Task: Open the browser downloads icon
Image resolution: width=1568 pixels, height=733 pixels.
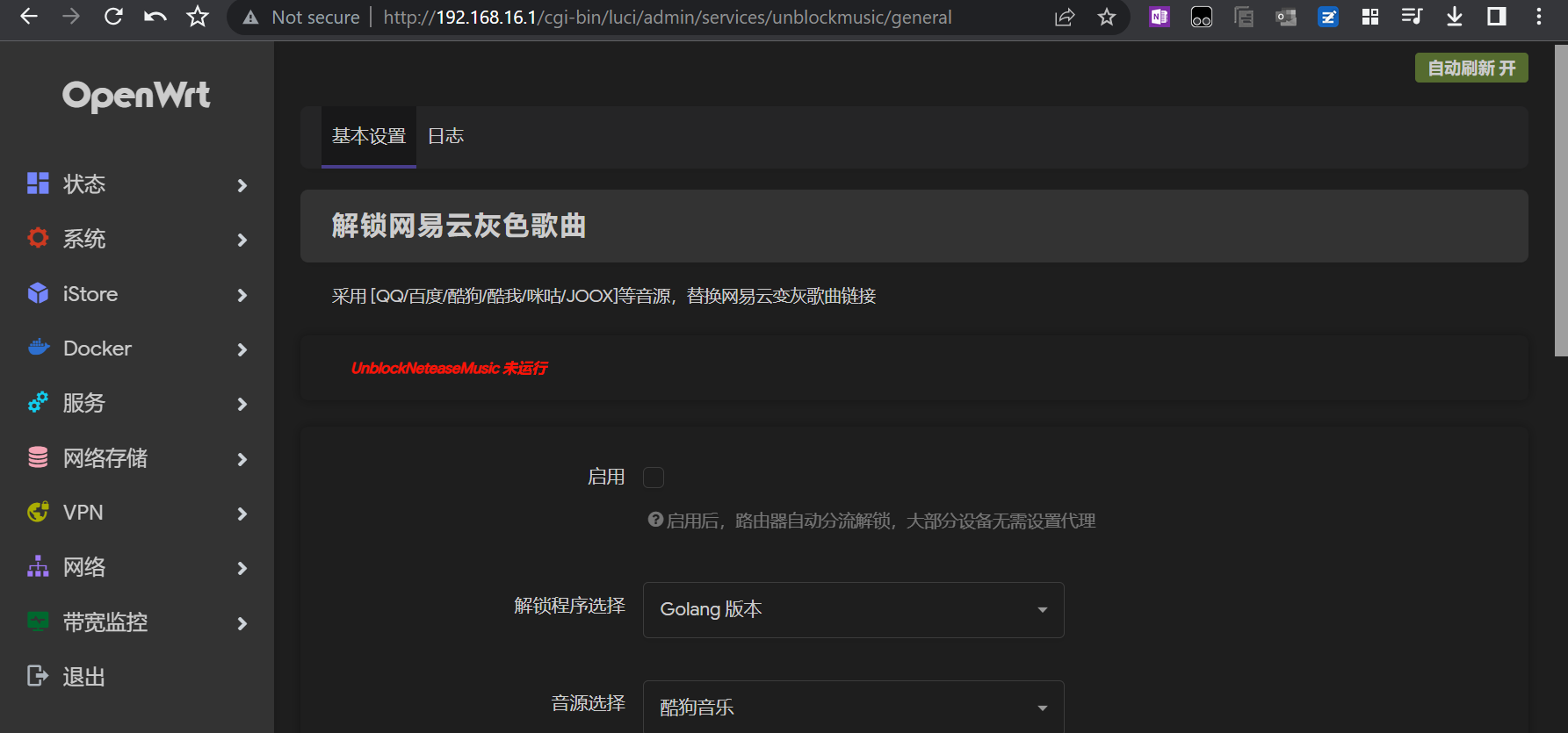Action: point(1455,17)
